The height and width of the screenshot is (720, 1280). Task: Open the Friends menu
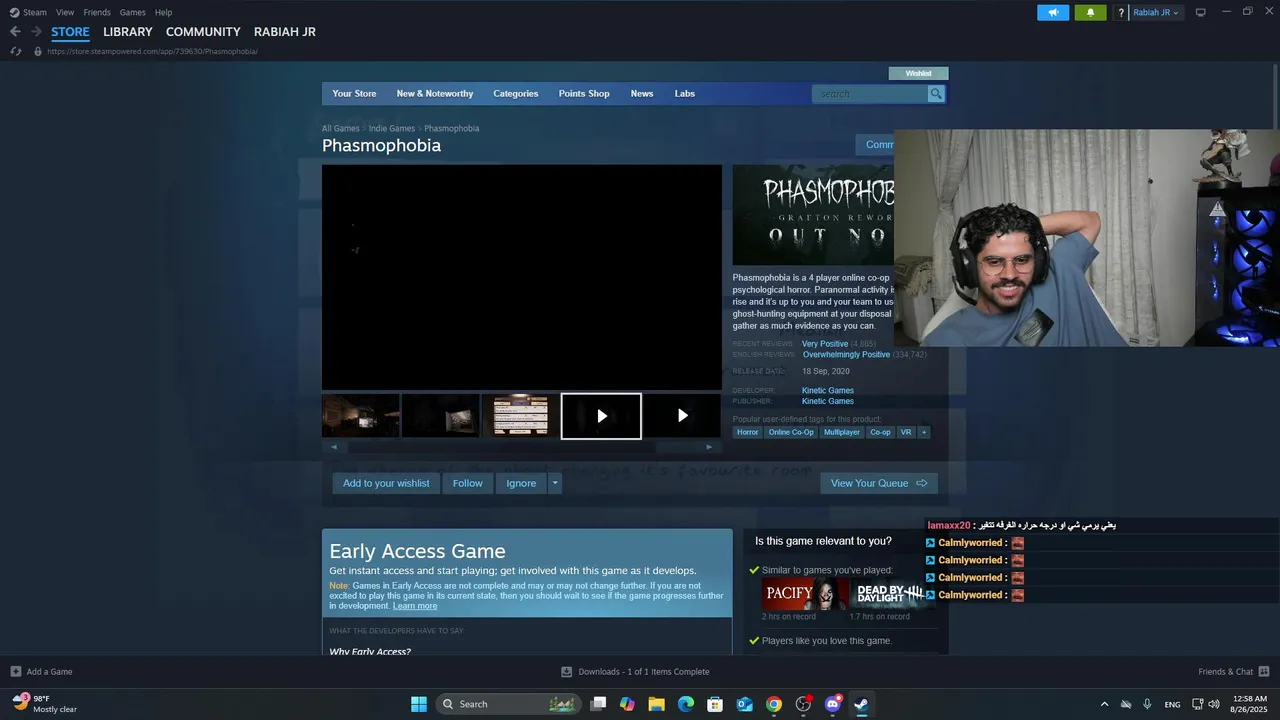coord(97,12)
